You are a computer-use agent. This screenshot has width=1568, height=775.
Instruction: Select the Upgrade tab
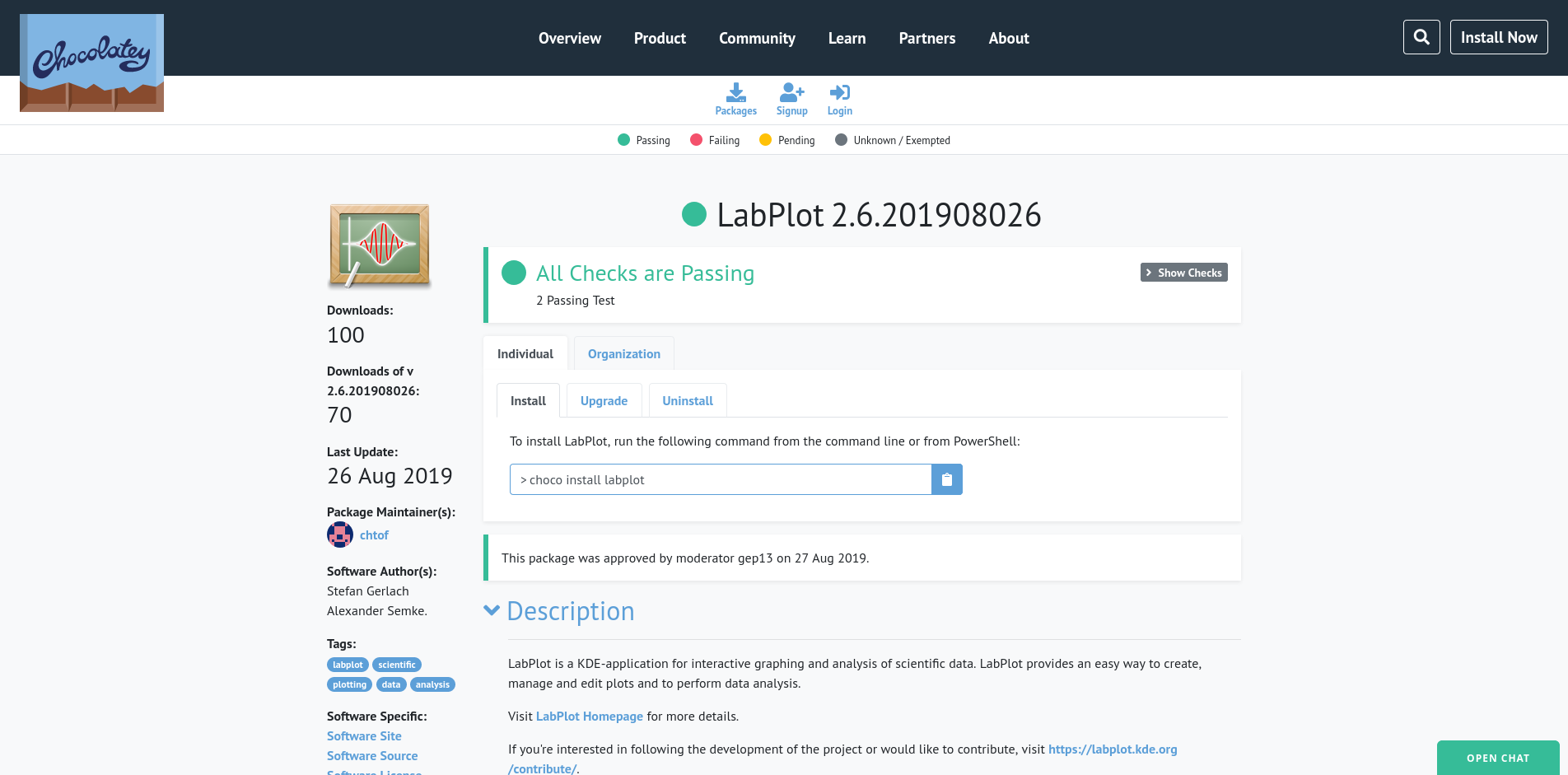pyautogui.click(x=604, y=401)
